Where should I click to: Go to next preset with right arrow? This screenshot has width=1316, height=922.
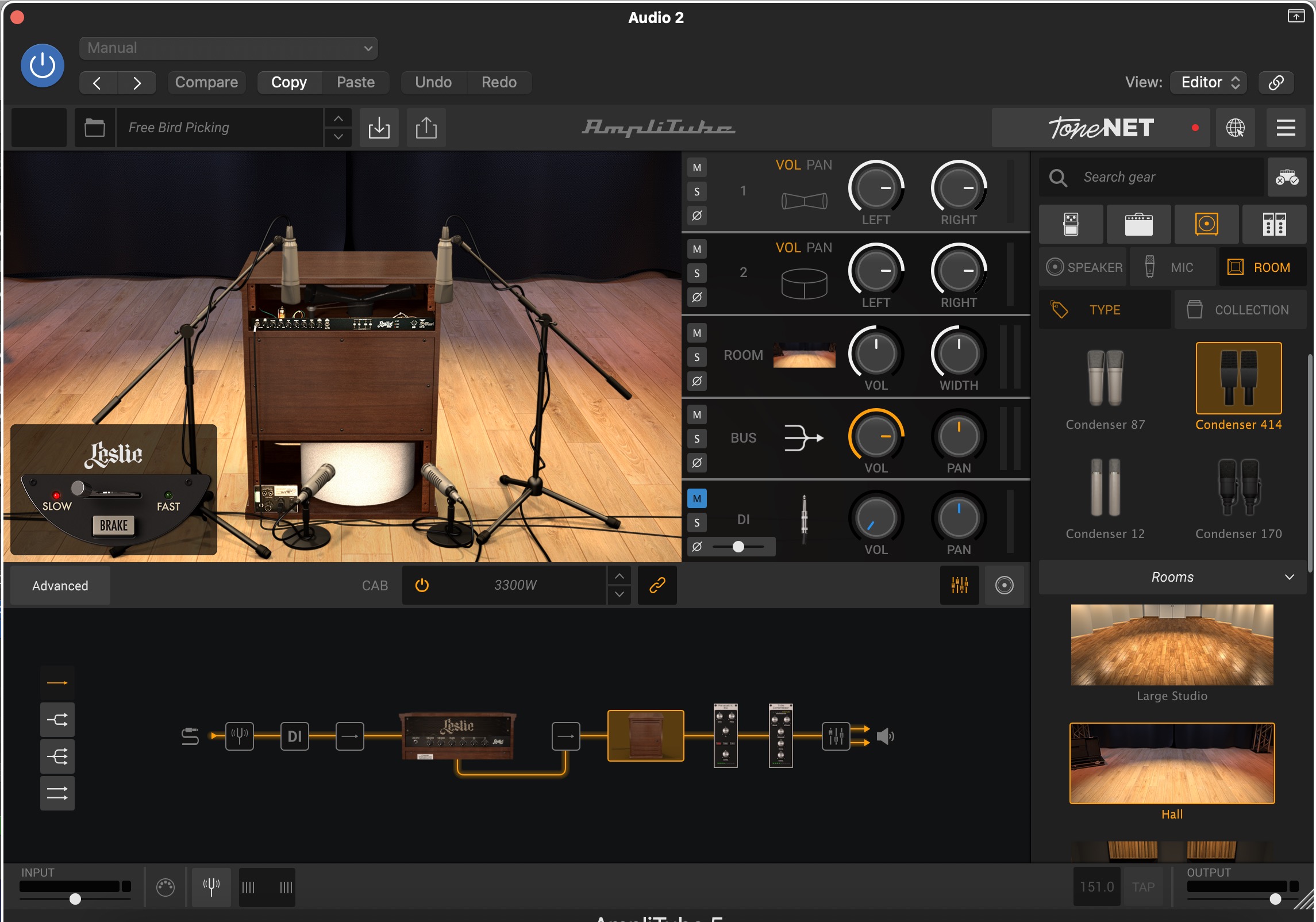[x=137, y=83]
